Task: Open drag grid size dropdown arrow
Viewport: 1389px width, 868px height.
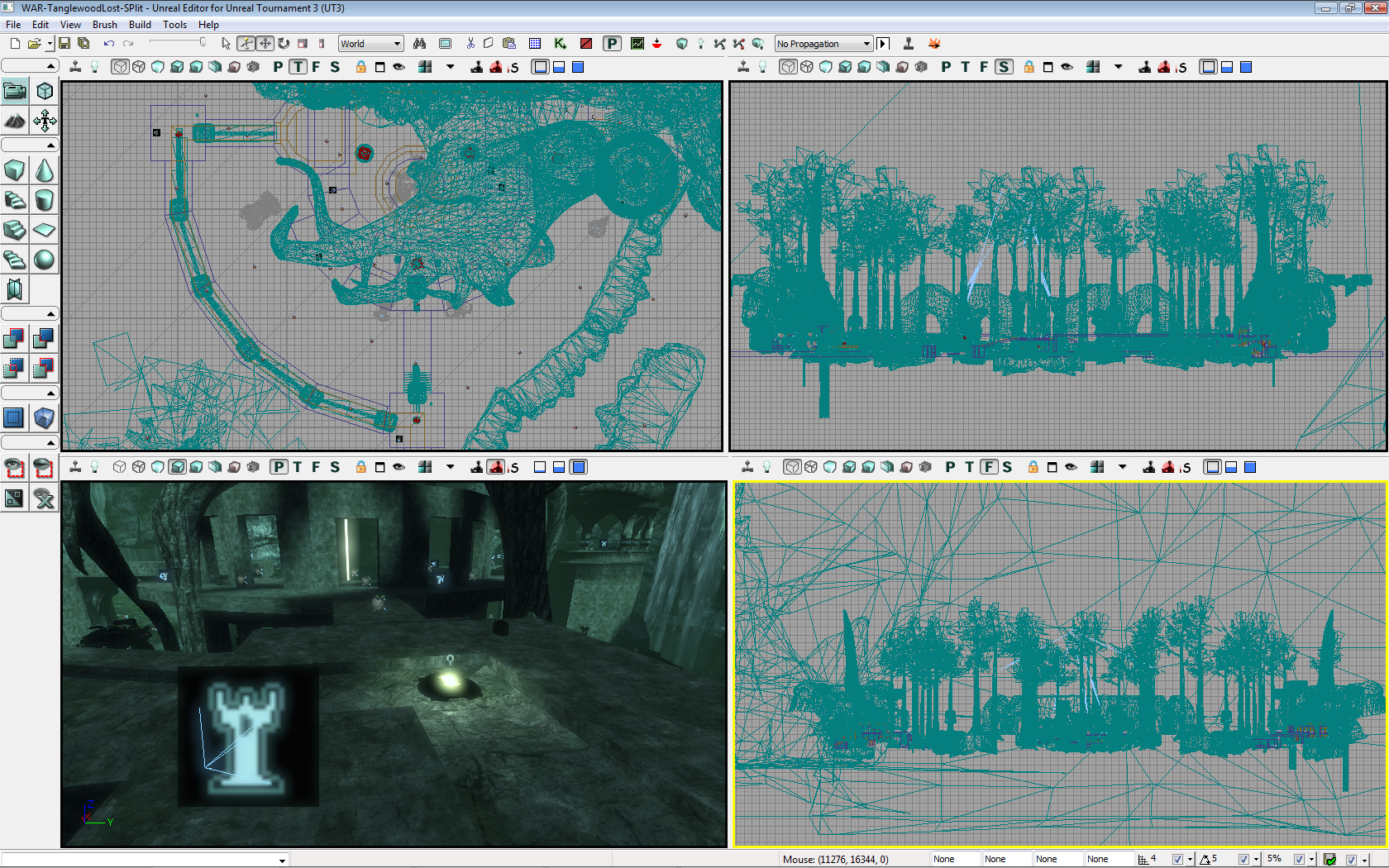Action: click(1190, 860)
